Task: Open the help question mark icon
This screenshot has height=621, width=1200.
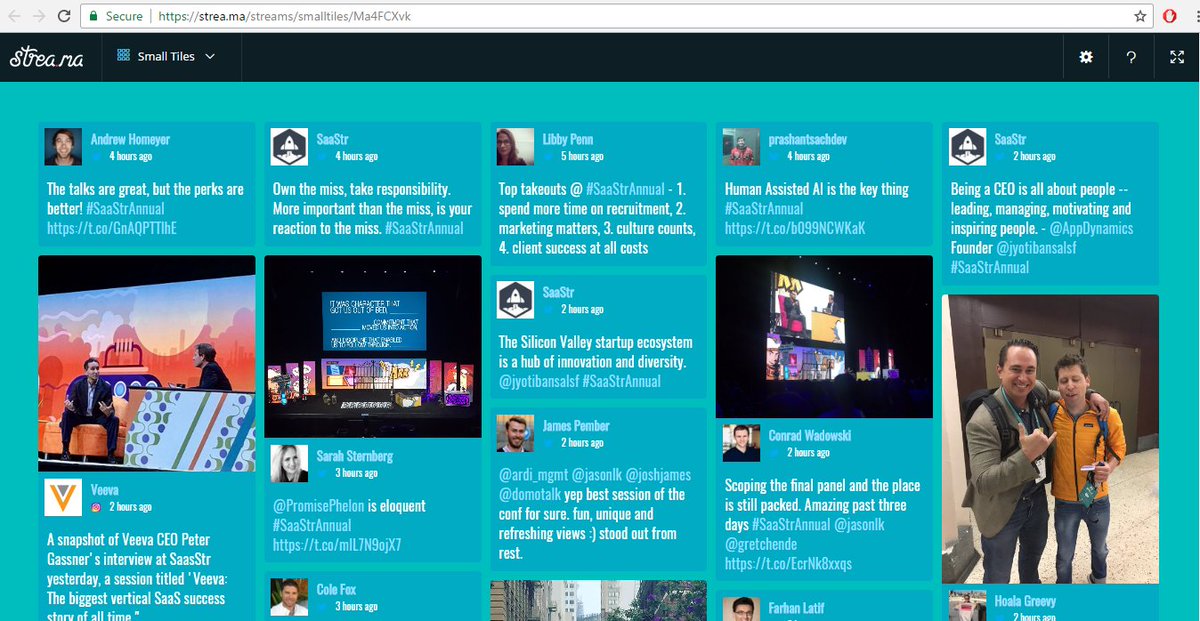Action: pos(1131,57)
